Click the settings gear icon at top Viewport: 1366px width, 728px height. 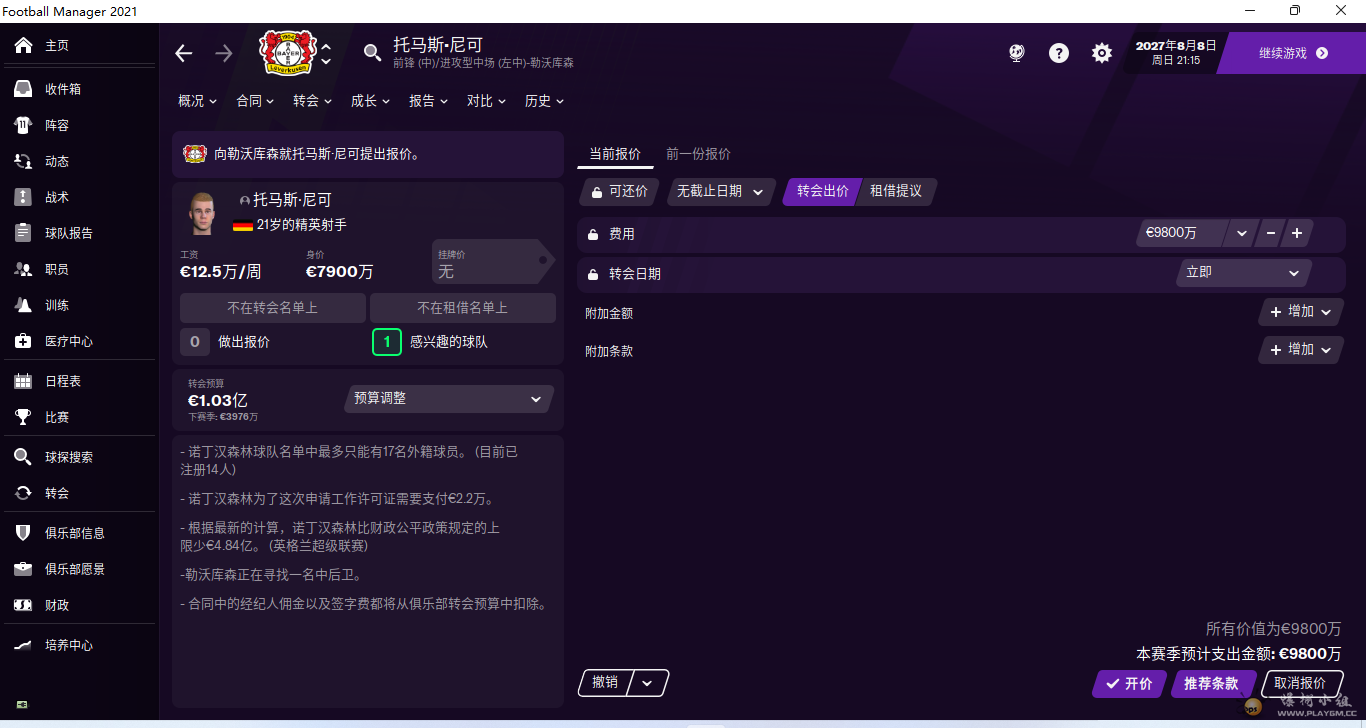point(1101,53)
